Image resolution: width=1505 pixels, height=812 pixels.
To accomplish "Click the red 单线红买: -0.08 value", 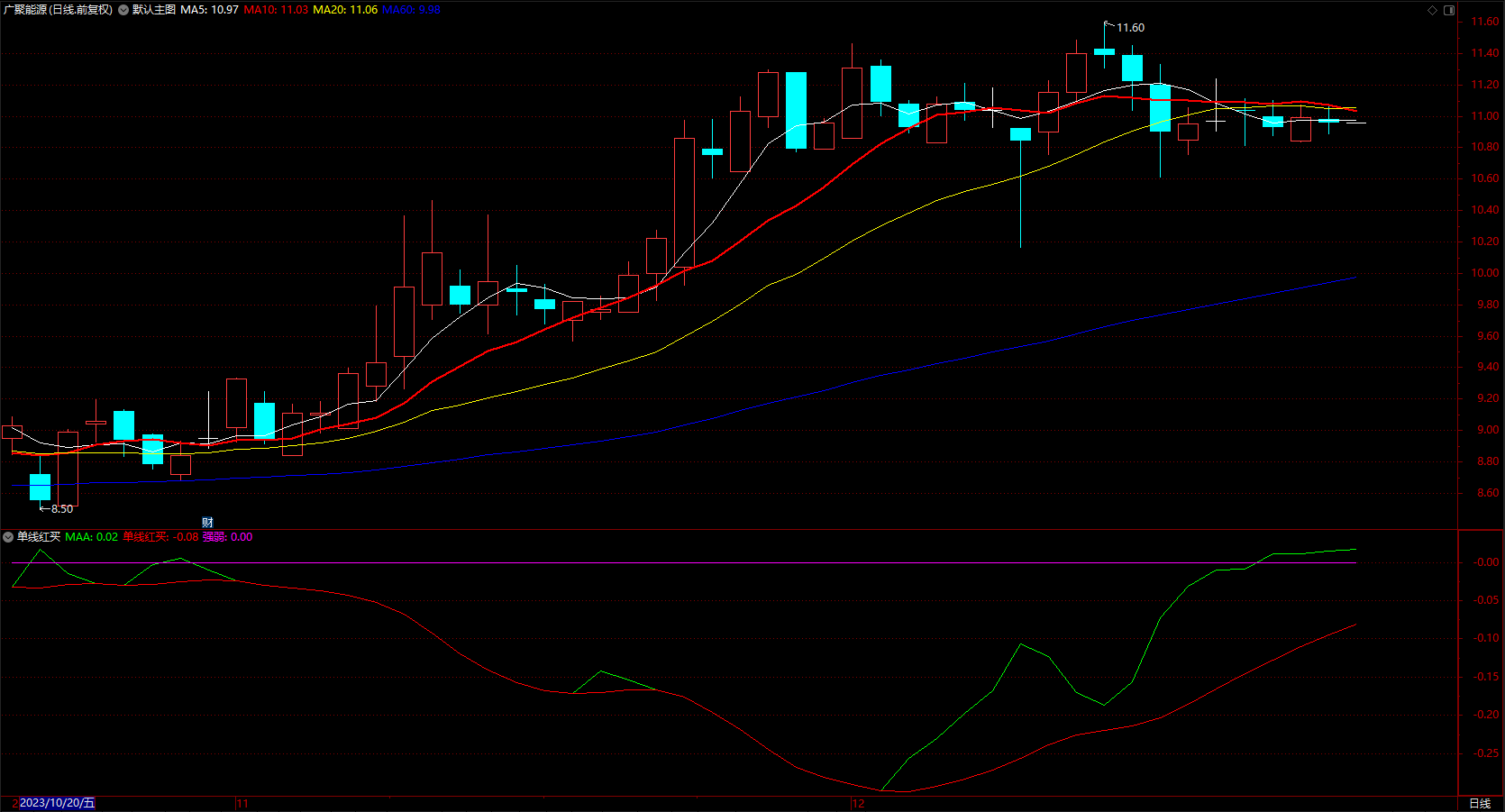I will click(x=160, y=537).
